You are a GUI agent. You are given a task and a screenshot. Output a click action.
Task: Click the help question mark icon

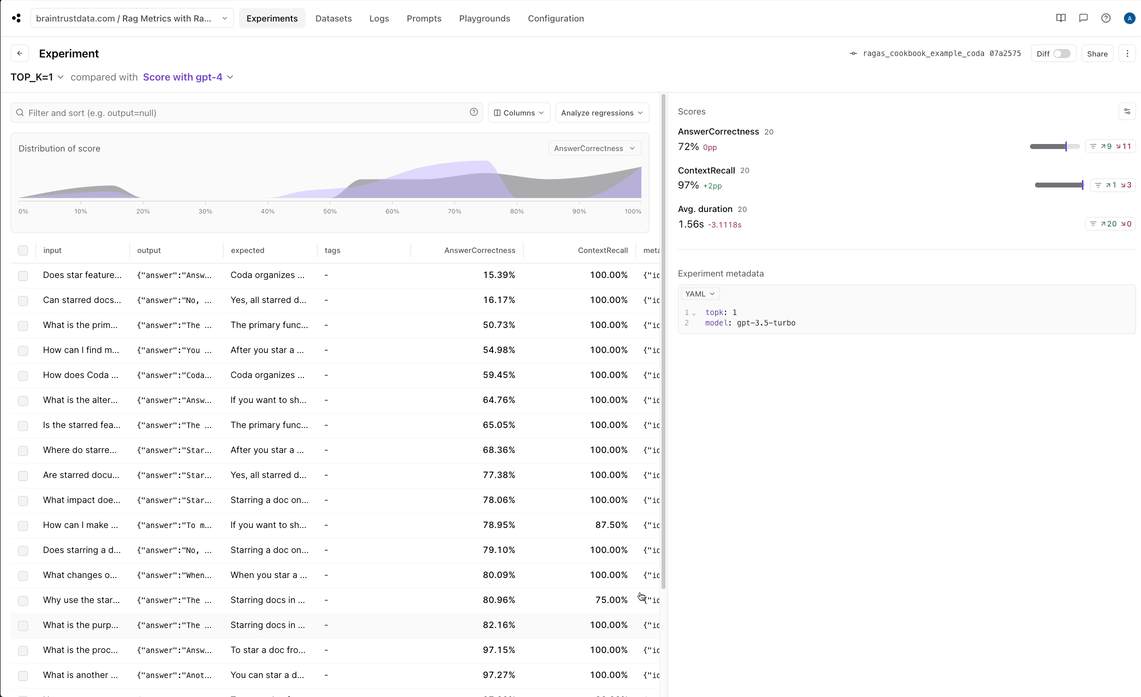point(1105,18)
